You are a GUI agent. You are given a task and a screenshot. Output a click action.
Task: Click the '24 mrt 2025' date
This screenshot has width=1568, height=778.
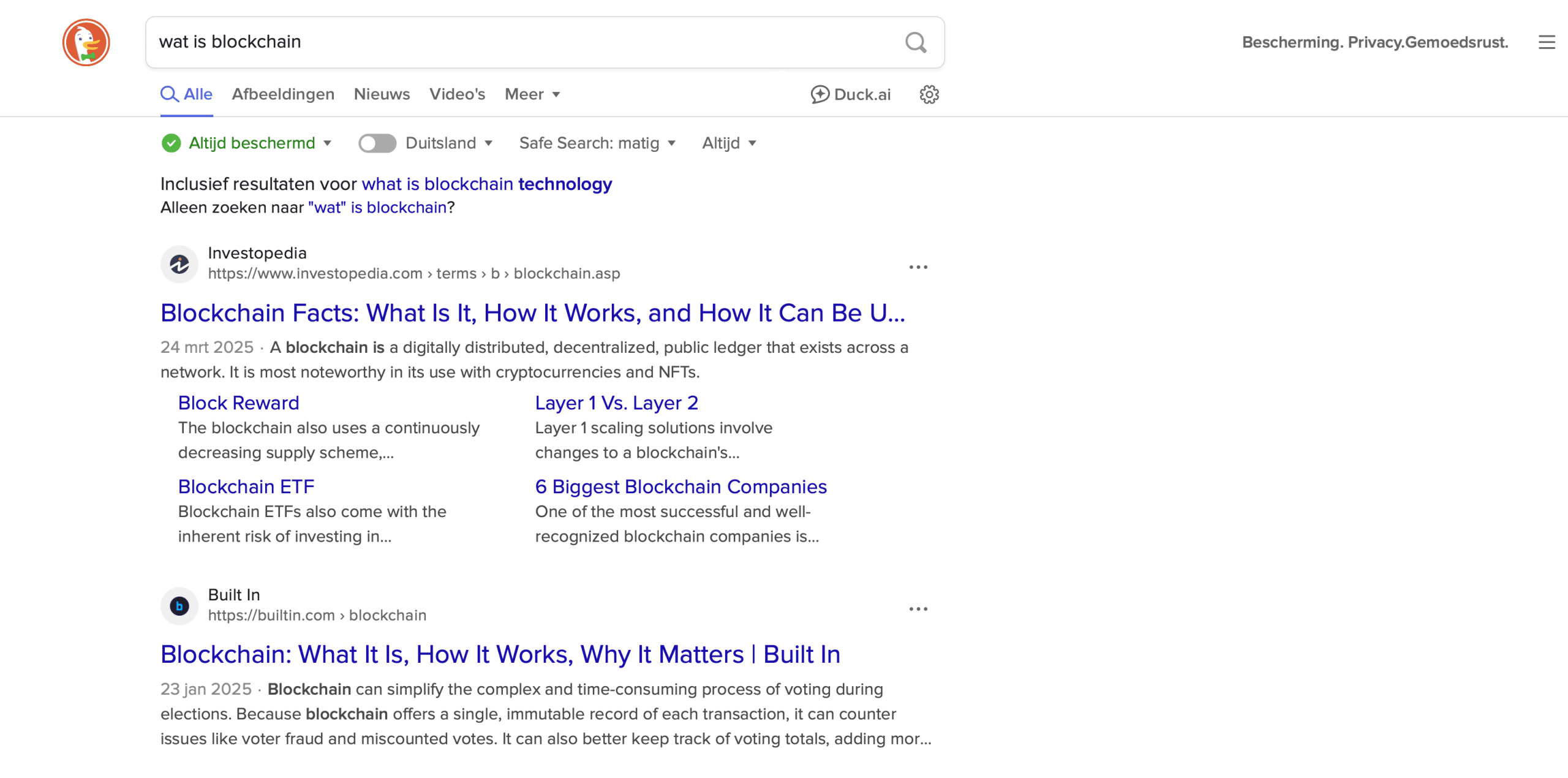click(x=207, y=347)
